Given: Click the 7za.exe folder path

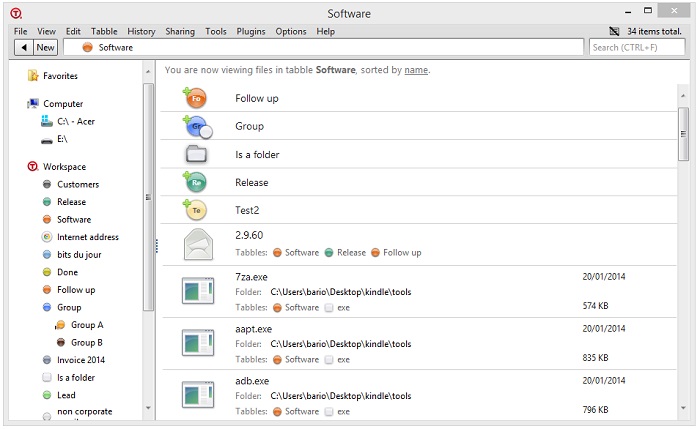Looking at the screenshot, I should 341,292.
